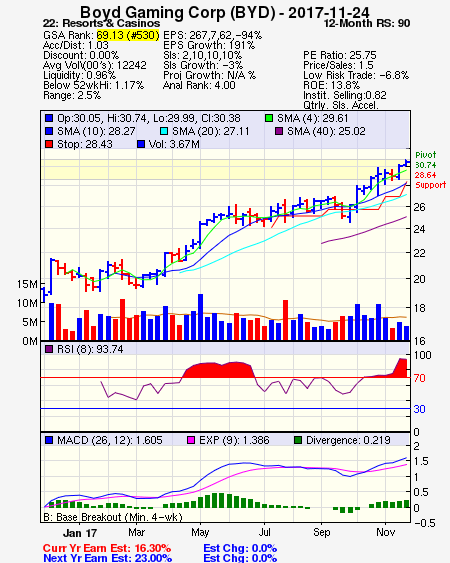Click the 'EXP (9): 1.386' legend text
Image resolution: width=450 pixels, height=563 pixels.
234,440
